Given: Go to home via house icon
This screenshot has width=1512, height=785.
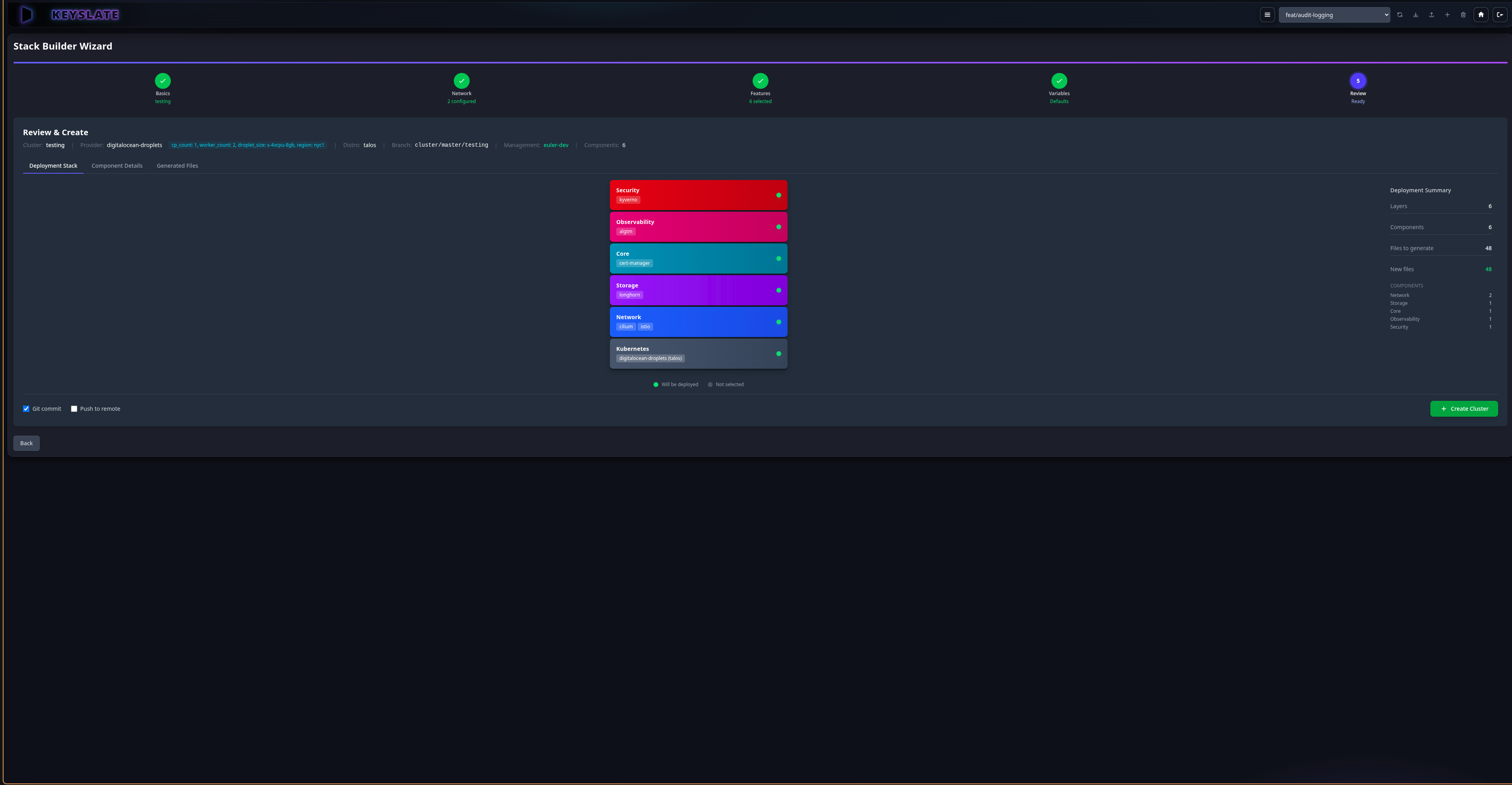Looking at the screenshot, I should (x=1481, y=15).
